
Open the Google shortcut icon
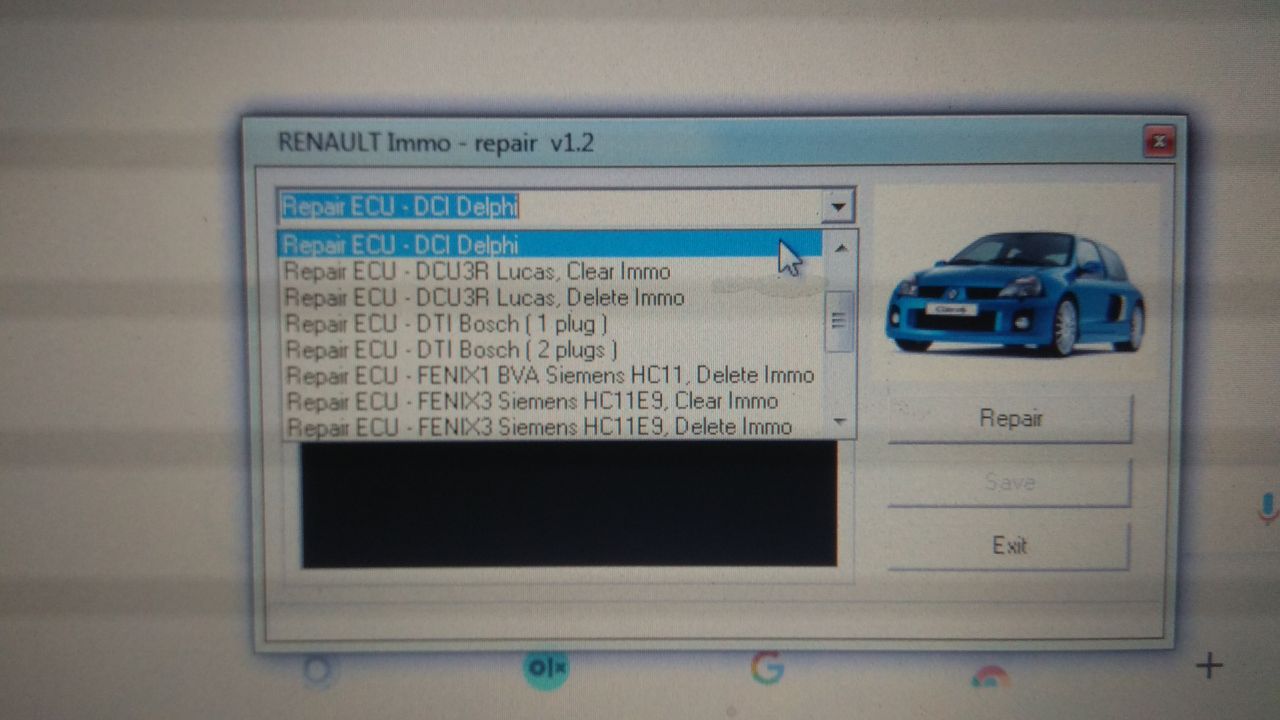point(767,667)
